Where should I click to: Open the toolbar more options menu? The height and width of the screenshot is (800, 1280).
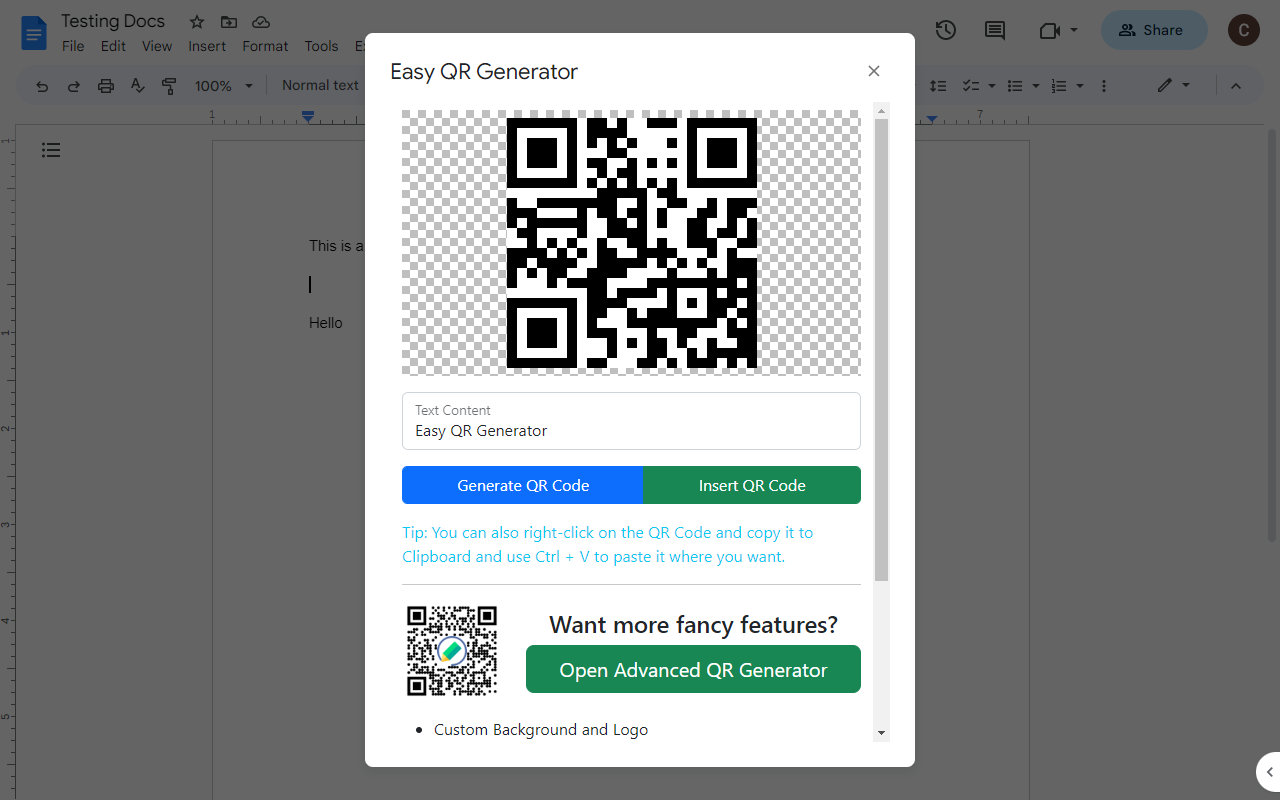1104,86
